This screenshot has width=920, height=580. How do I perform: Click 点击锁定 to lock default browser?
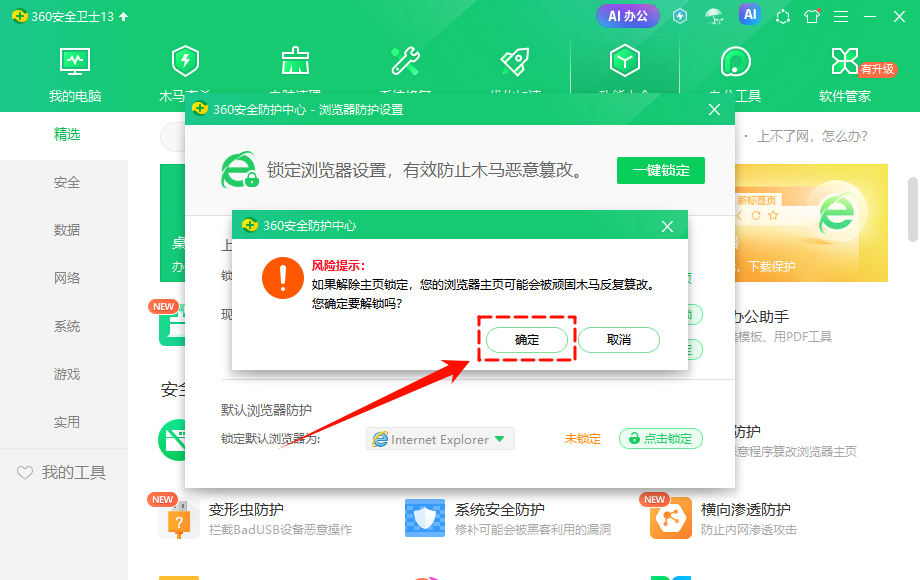661,438
